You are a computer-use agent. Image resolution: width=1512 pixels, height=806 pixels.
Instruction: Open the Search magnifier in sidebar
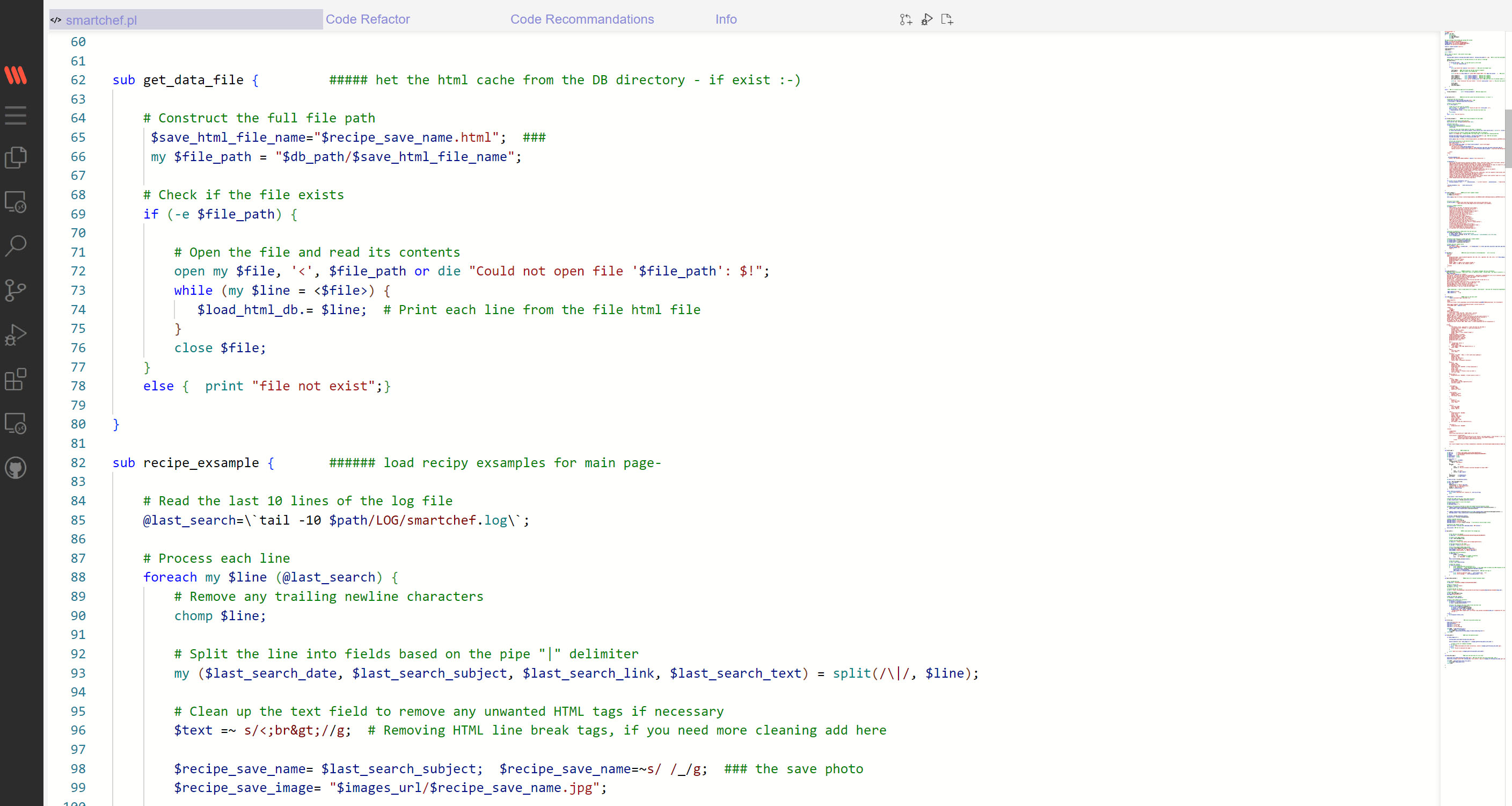click(x=16, y=245)
